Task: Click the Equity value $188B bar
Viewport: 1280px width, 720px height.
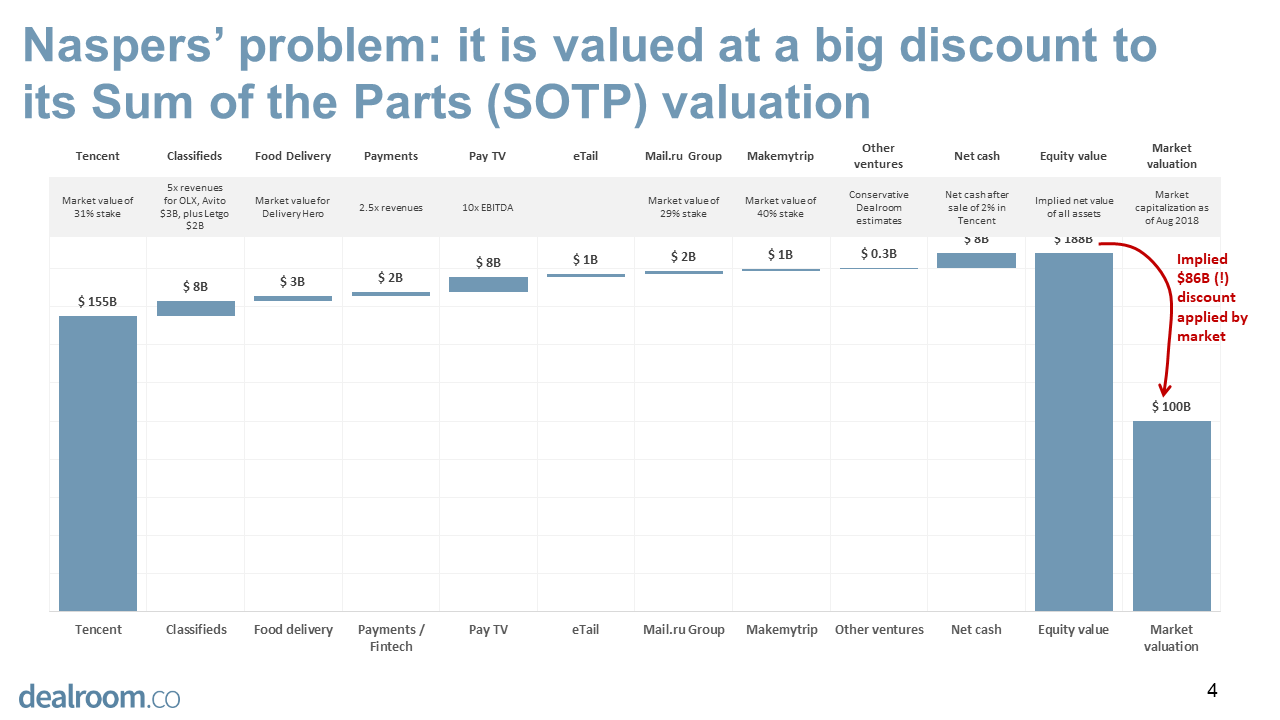Action: [1073, 431]
